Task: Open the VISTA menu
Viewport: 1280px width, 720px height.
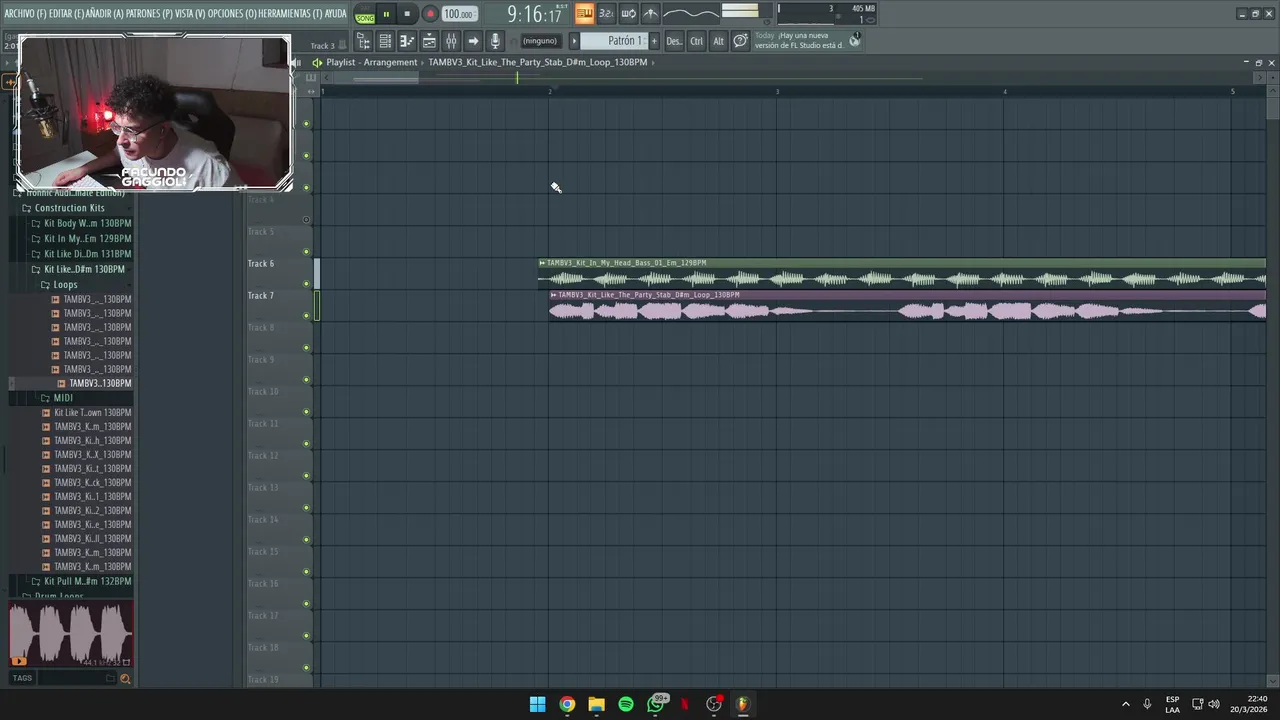Action: coord(189,14)
